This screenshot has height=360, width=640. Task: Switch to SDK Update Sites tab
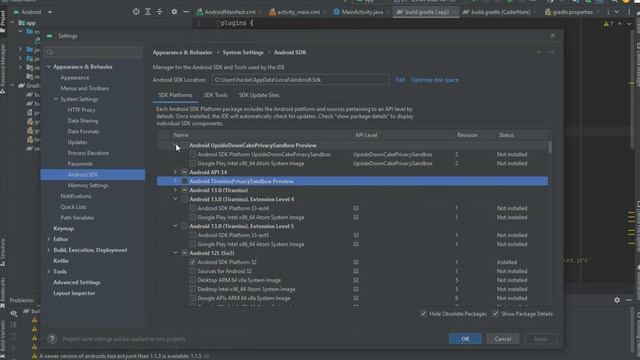pyautogui.click(x=259, y=95)
